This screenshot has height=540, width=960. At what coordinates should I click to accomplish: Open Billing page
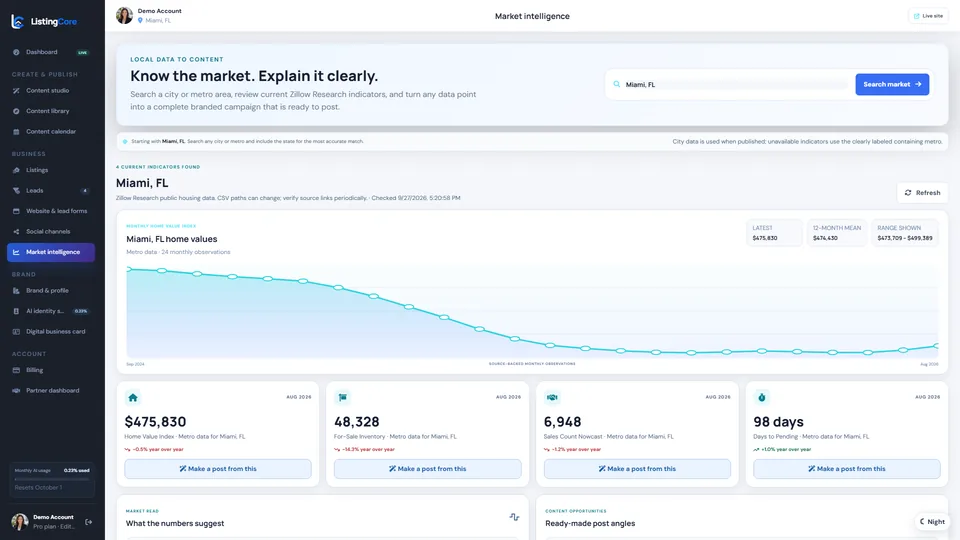pyautogui.click(x=51, y=370)
